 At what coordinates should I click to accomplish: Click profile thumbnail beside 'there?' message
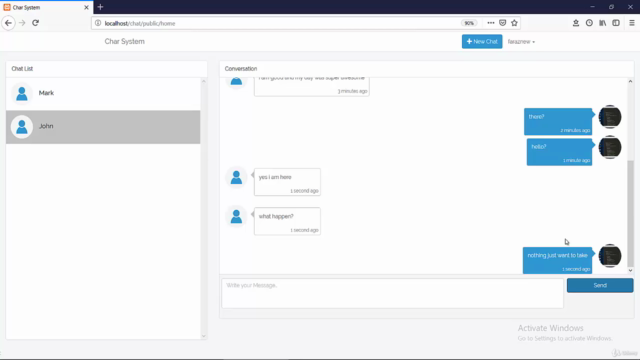click(x=610, y=117)
